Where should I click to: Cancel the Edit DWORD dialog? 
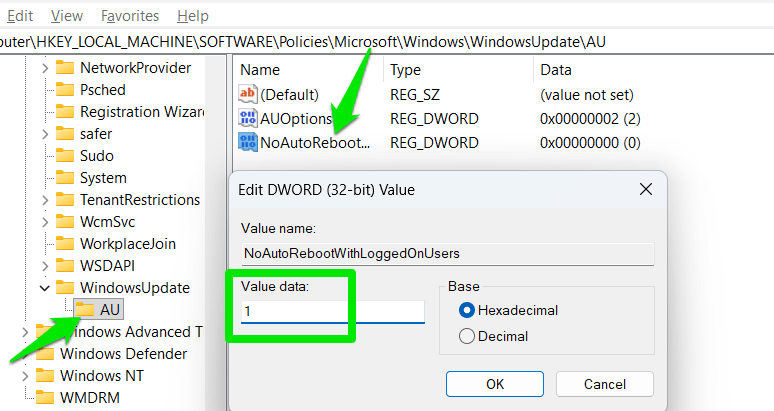[605, 384]
